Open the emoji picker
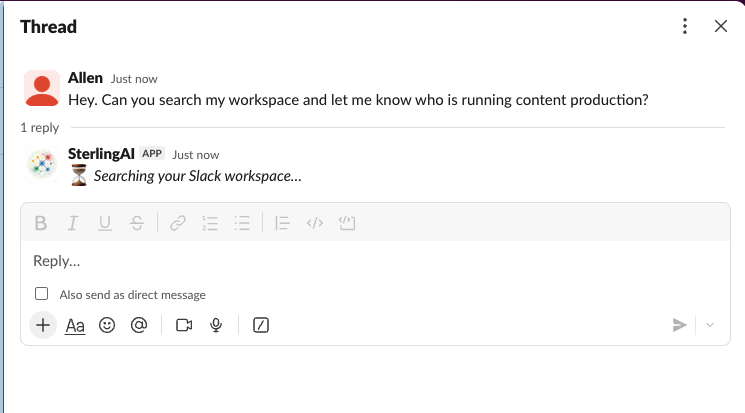 [x=107, y=325]
